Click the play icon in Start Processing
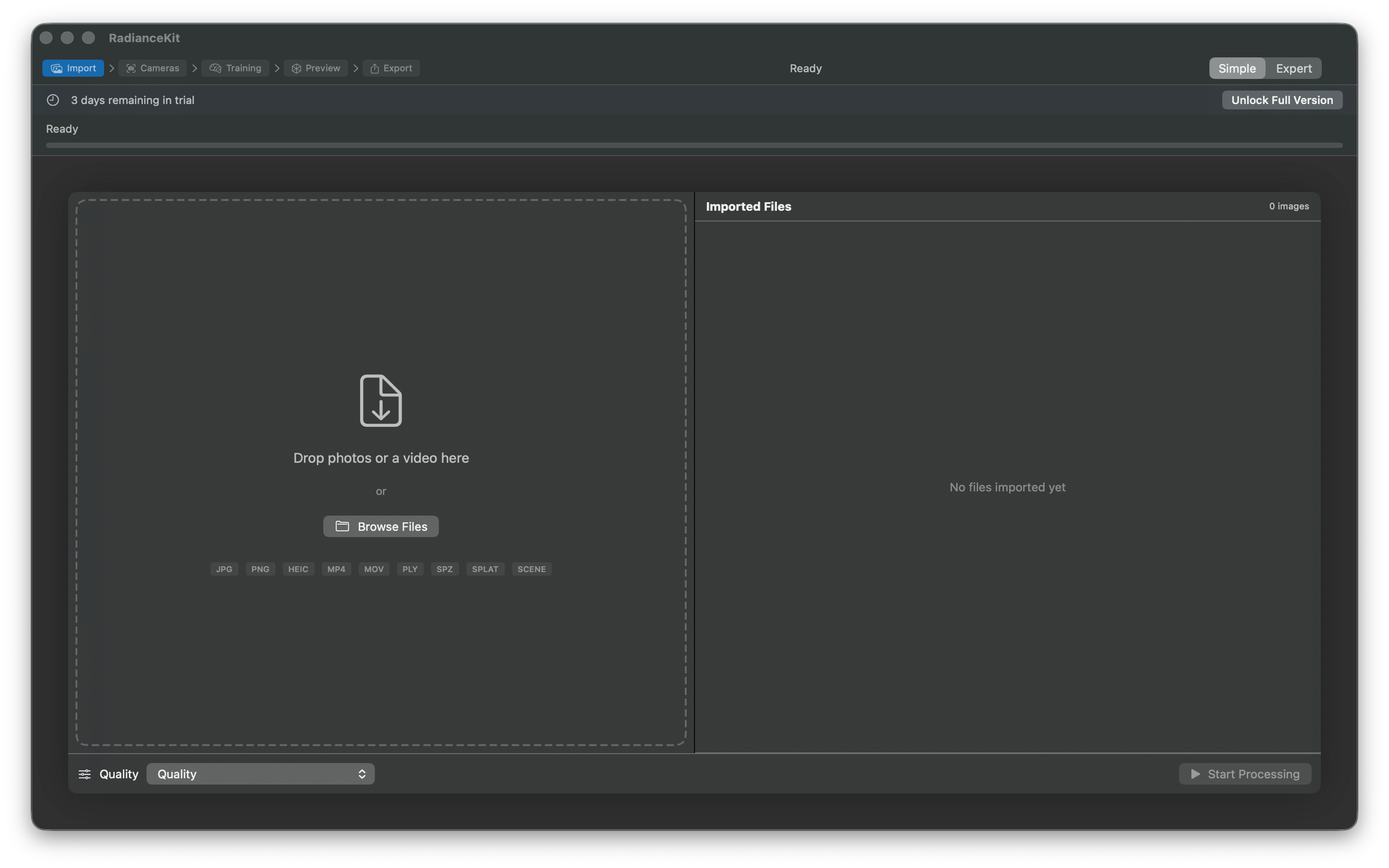This screenshot has height=868, width=1389. (1195, 774)
